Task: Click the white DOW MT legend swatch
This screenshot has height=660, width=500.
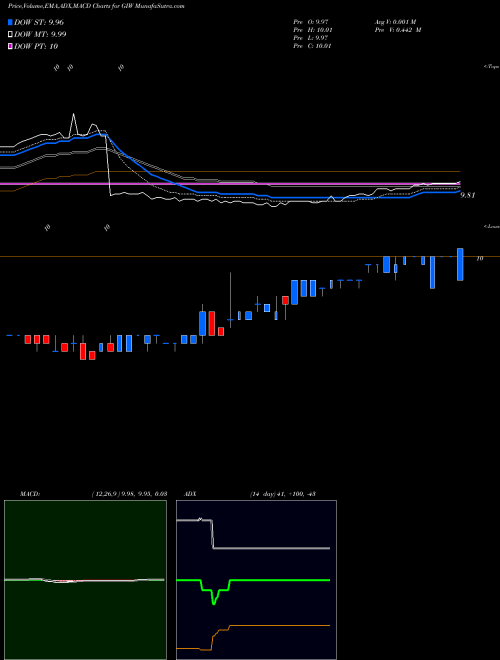Action: (11, 35)
